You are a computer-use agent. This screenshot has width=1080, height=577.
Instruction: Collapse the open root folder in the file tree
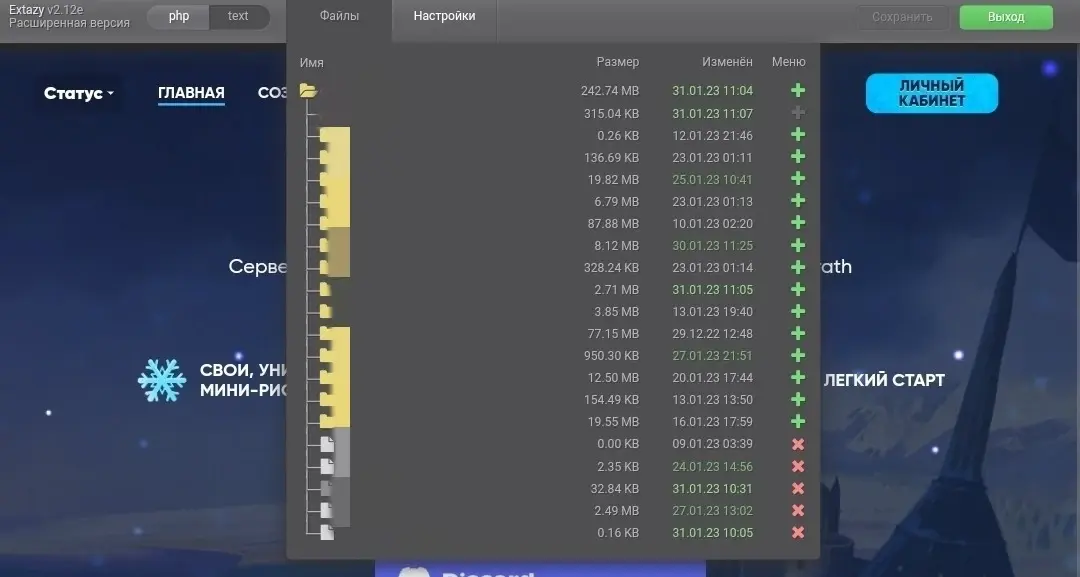[x=308, y=91]
